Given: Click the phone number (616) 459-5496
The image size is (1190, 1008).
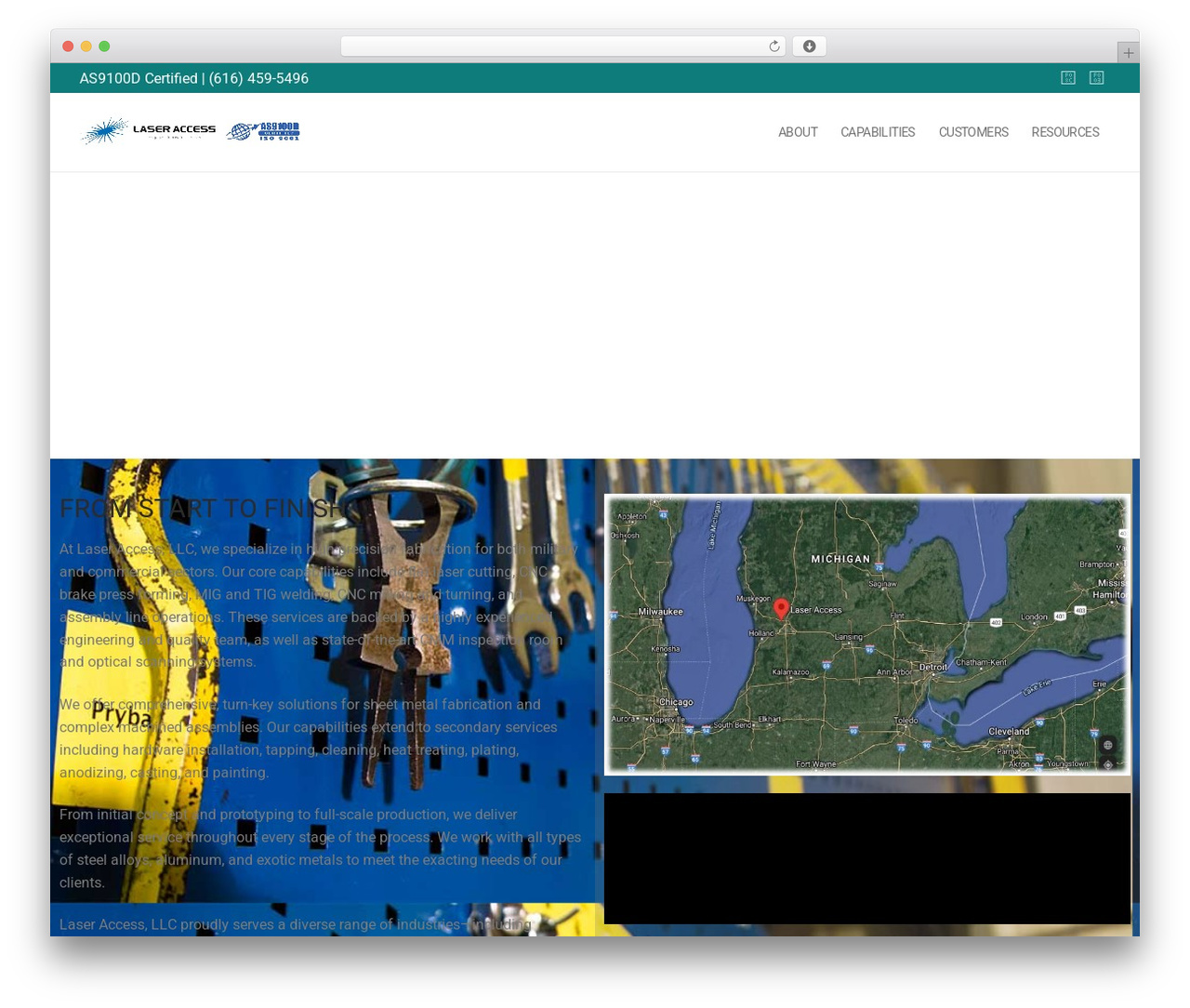Looking at the screenshot, I should point(258,78).
